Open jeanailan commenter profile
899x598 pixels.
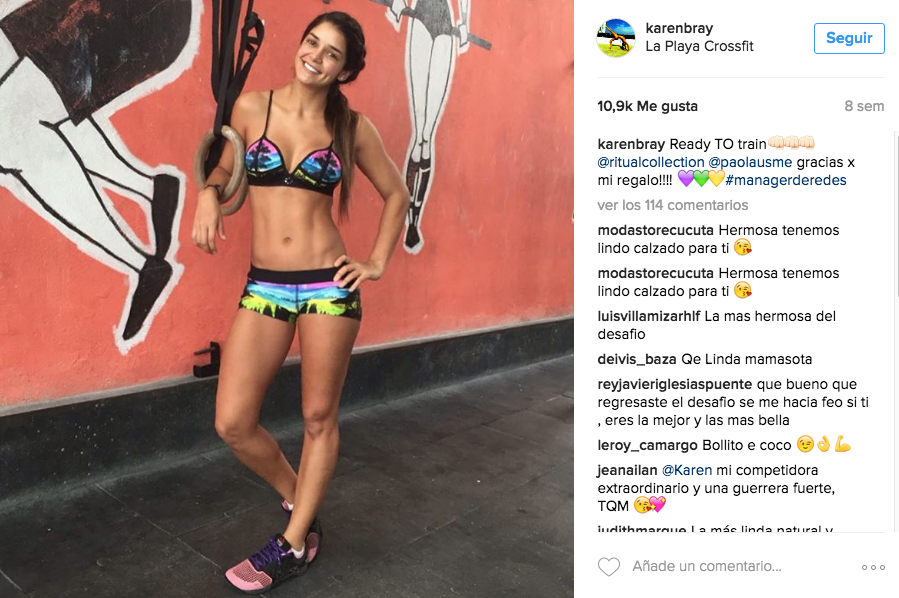coord(627,470)
